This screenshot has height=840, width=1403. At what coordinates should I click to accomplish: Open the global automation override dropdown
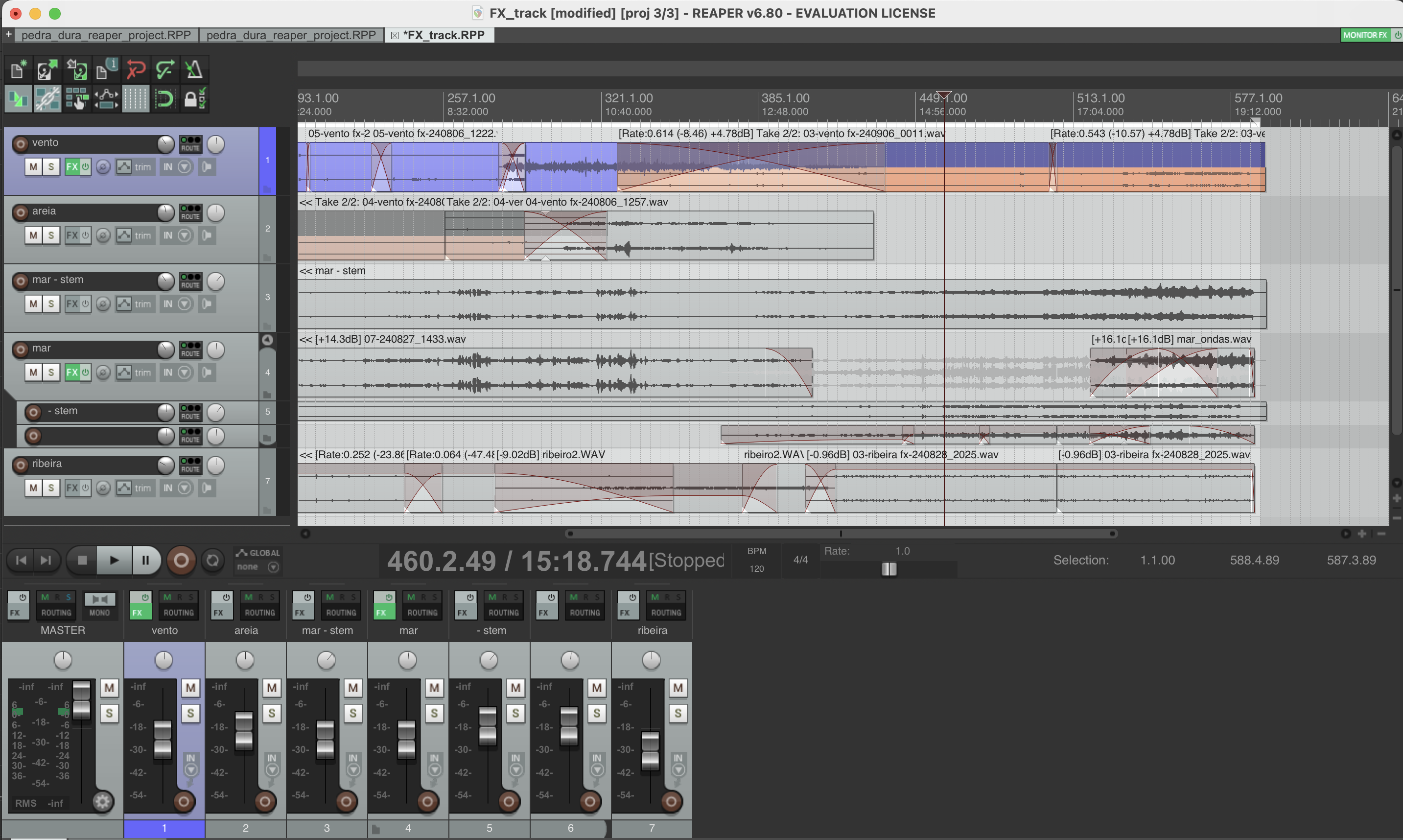[273, 567]
